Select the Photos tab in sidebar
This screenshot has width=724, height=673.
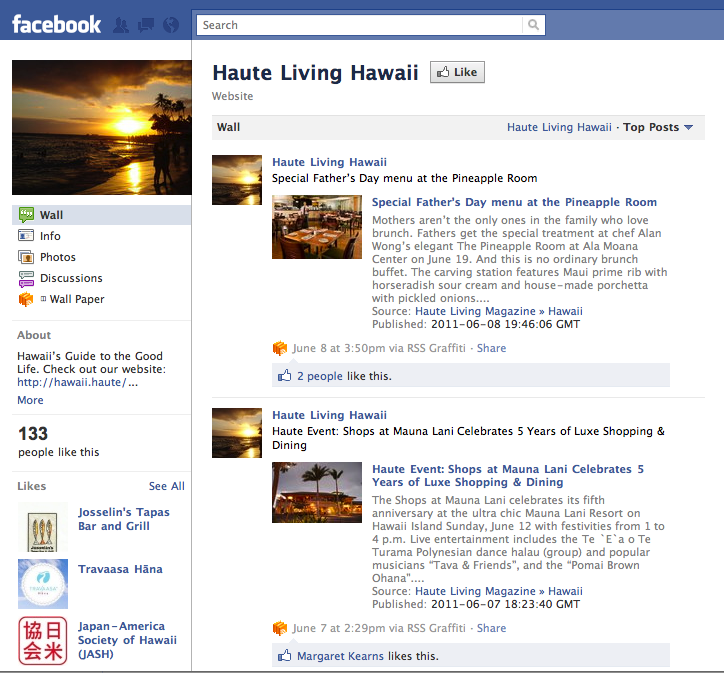pos(57,257)
